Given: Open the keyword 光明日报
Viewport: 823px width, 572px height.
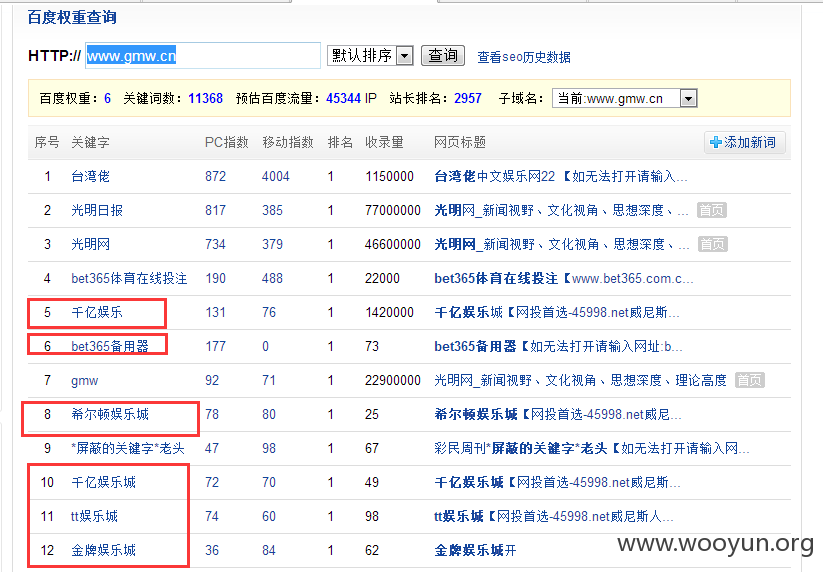Looking at the screenshot, I should (x=97, y=210).
